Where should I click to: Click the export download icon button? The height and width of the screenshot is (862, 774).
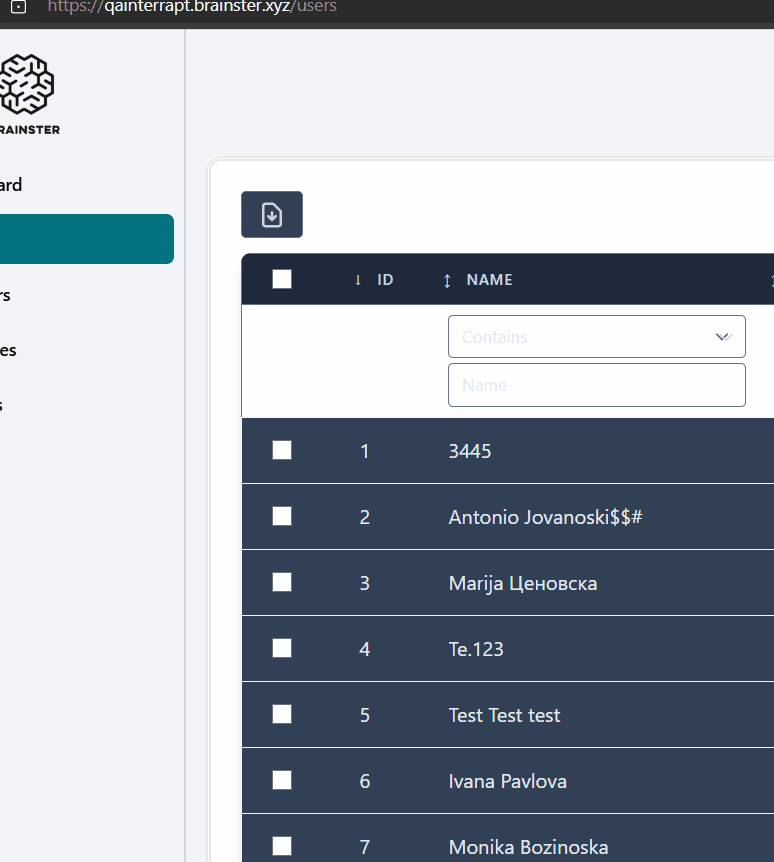[x=272, y=215]
